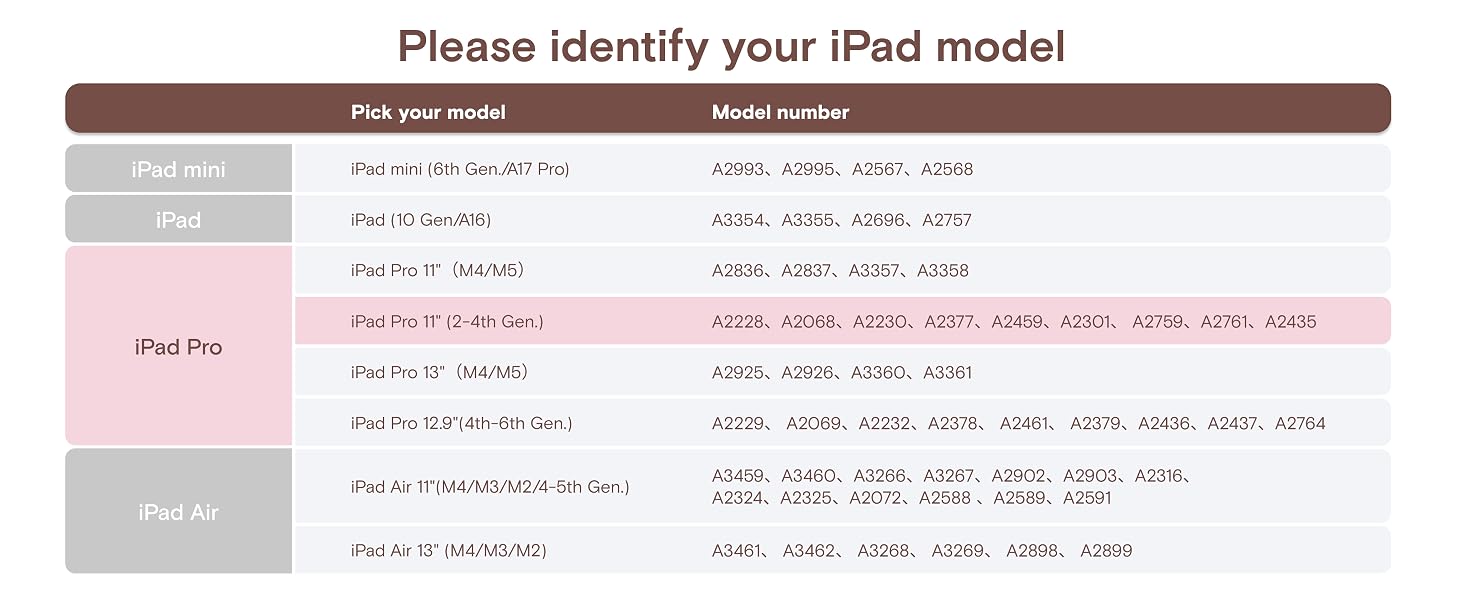
Task: Select the gray iPad category cell
Action: click(x=178, y=219)
